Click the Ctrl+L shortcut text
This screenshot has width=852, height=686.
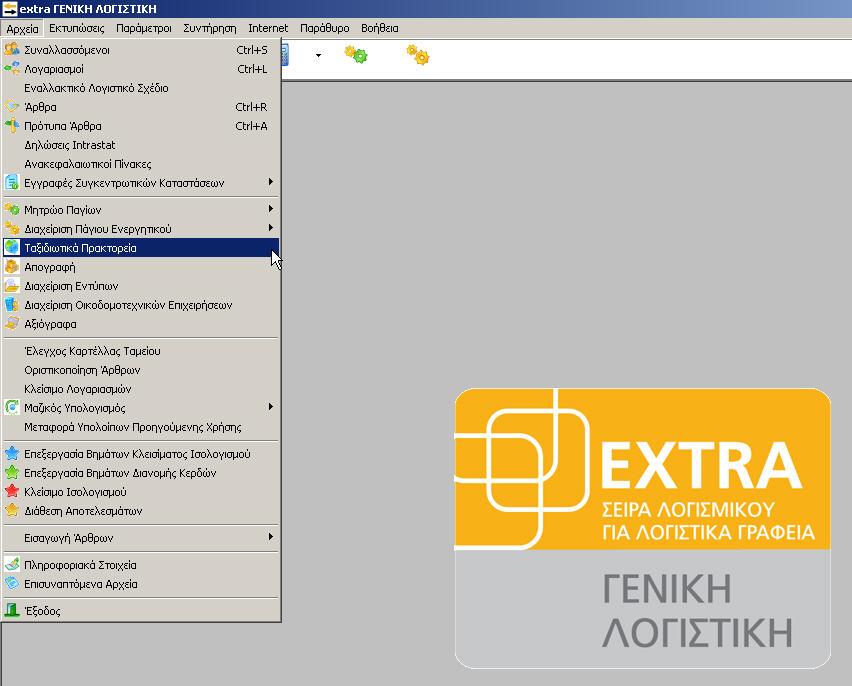coord(252,68)
